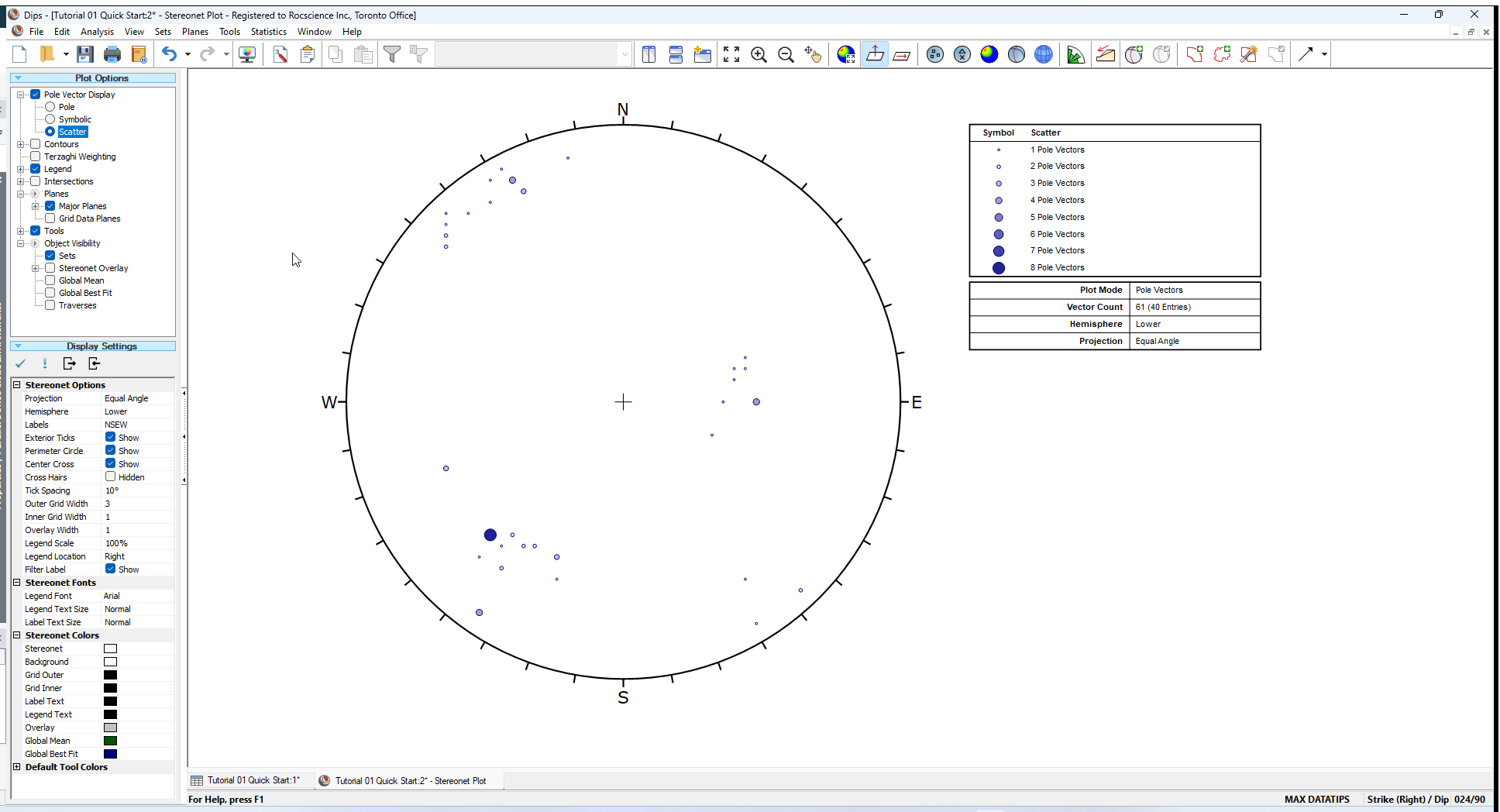Launch the 3D Stereosphere globe icon

1044,54
